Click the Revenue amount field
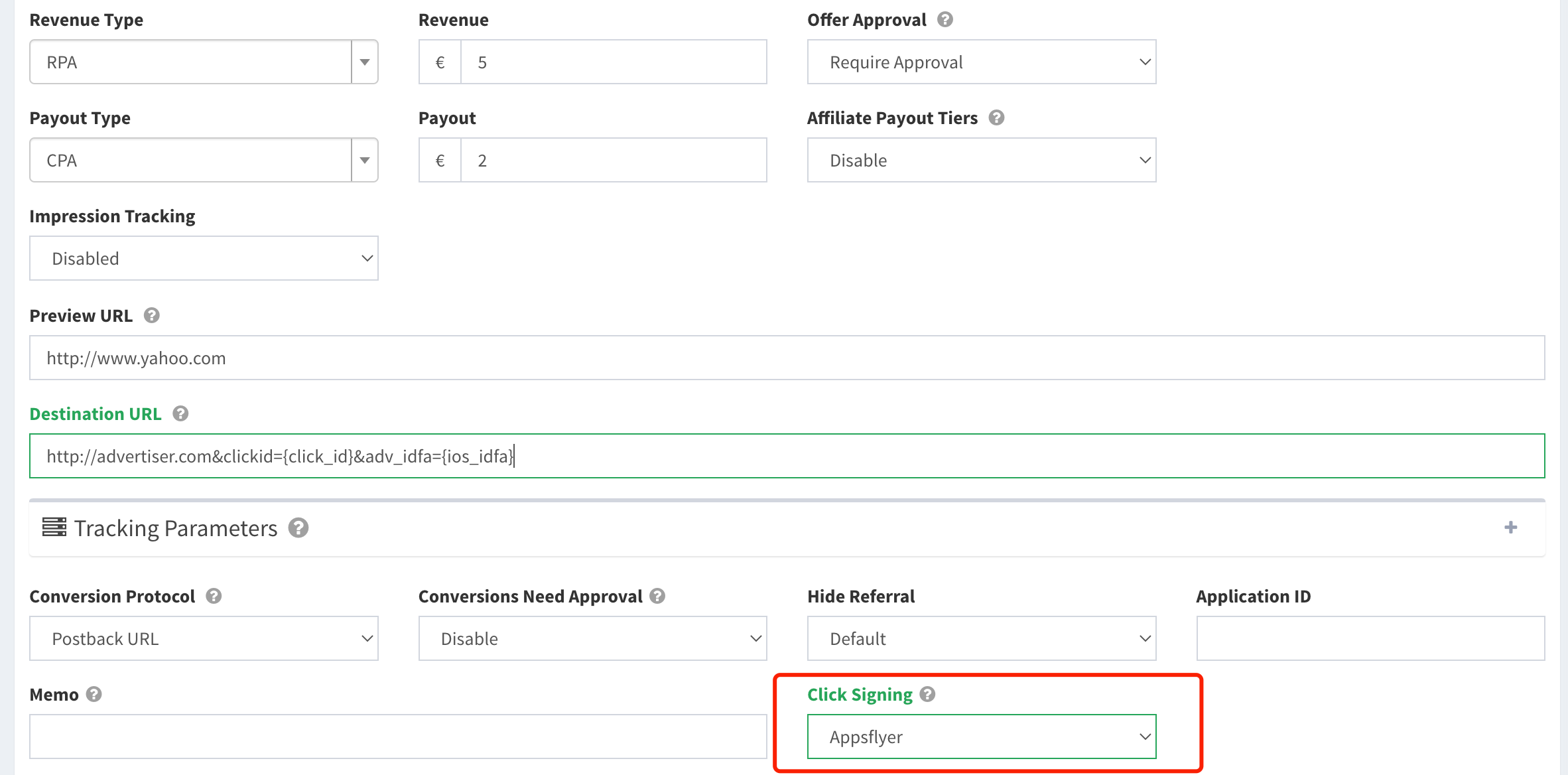Screen dimensions: 1568x775 tap(614, 62)
